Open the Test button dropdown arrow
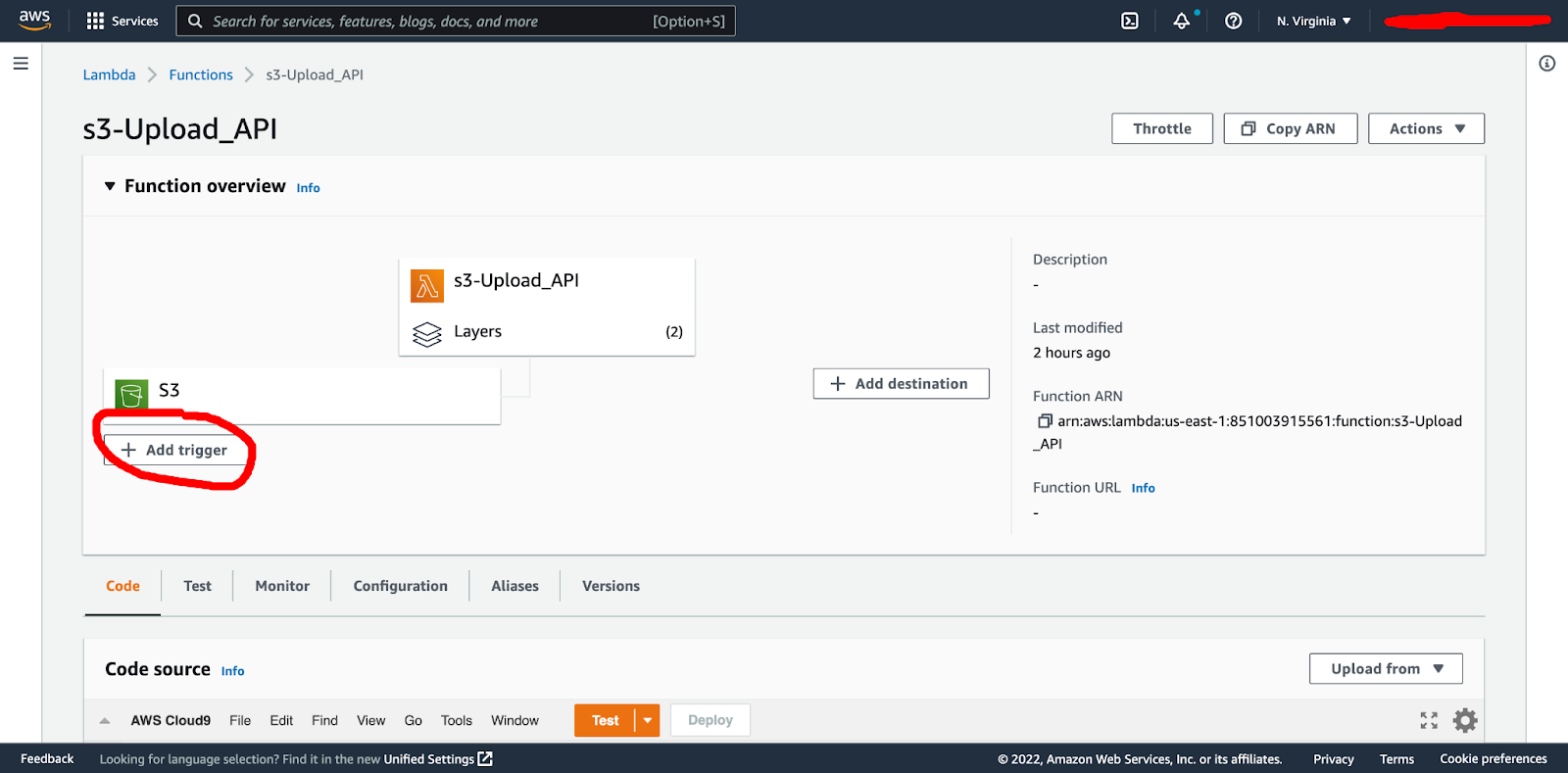1568x773 pixels. click(648, 720)
